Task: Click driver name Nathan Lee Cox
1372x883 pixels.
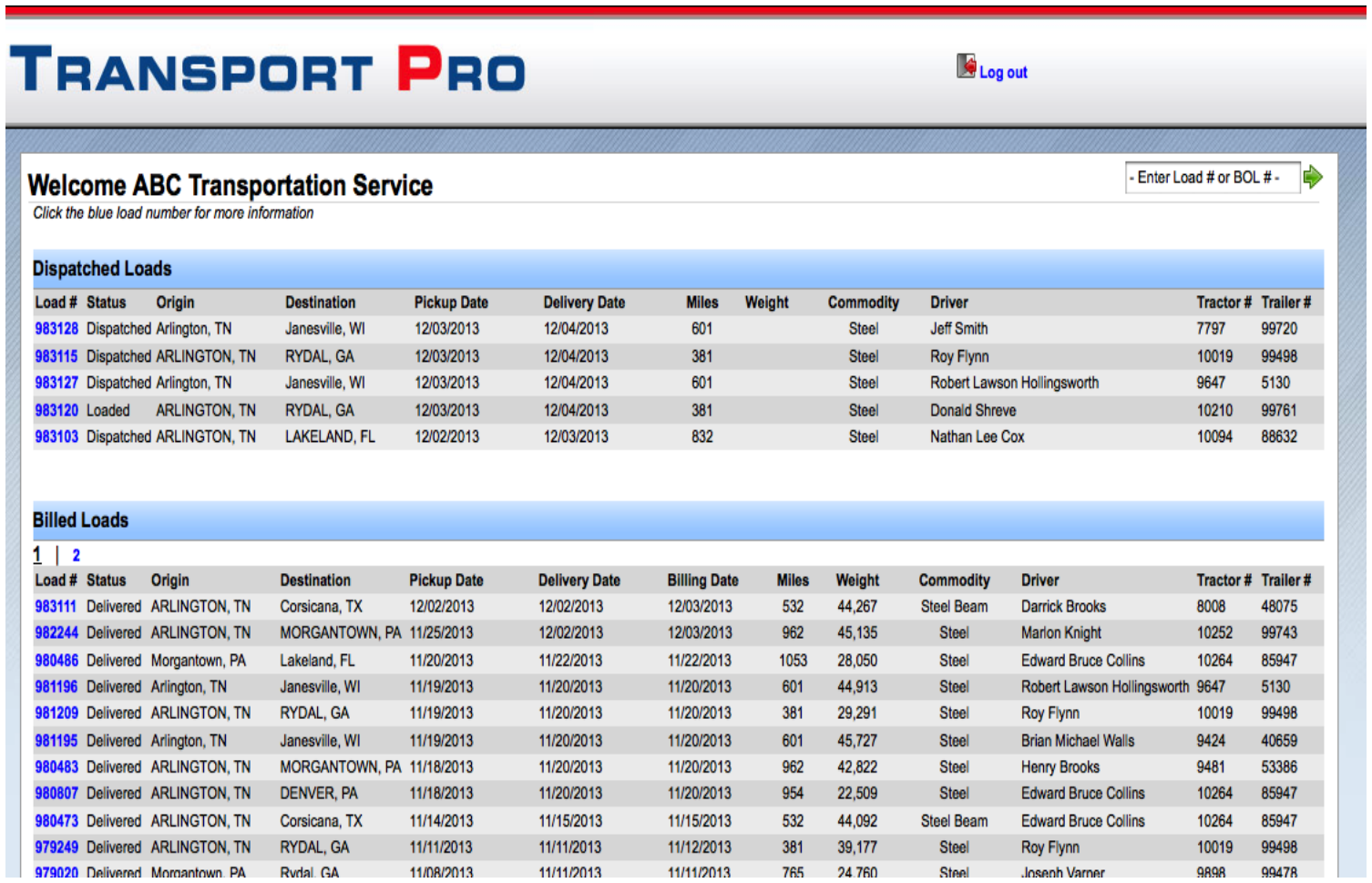Action: (x=978, y=436)
